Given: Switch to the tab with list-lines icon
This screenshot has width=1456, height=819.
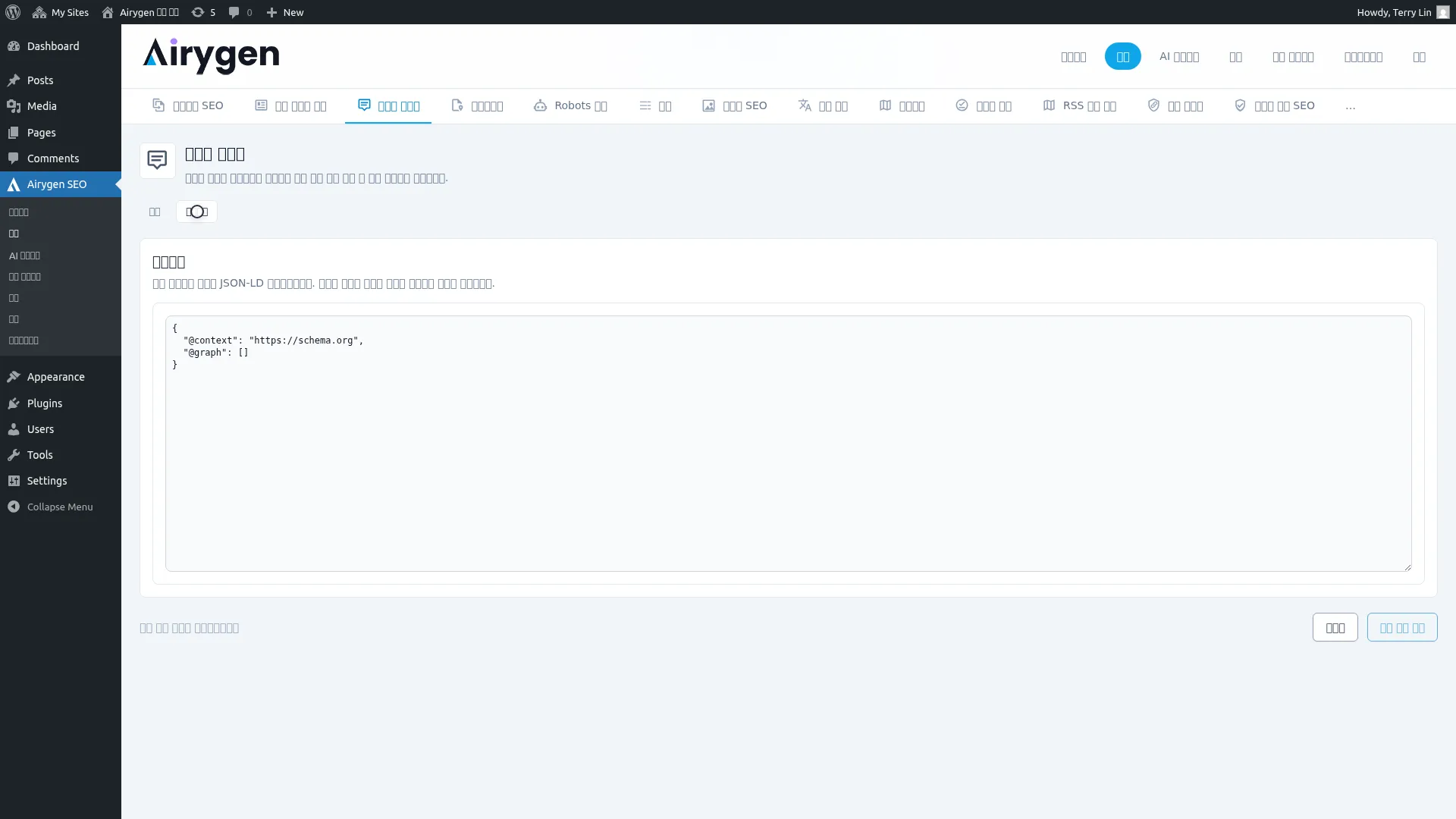Looking at the screenshot, I should coord(655,106).
